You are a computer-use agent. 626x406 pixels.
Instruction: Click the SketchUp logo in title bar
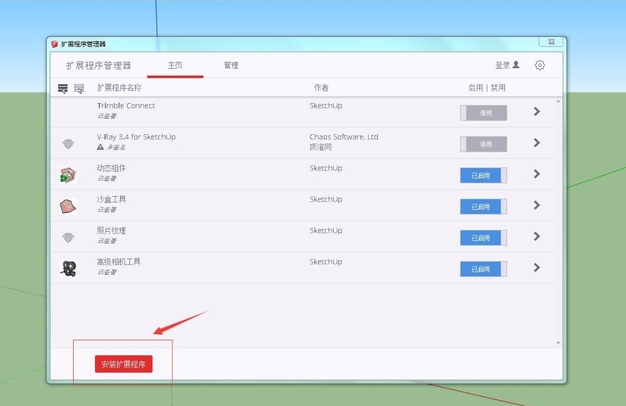tap(55, 44)
